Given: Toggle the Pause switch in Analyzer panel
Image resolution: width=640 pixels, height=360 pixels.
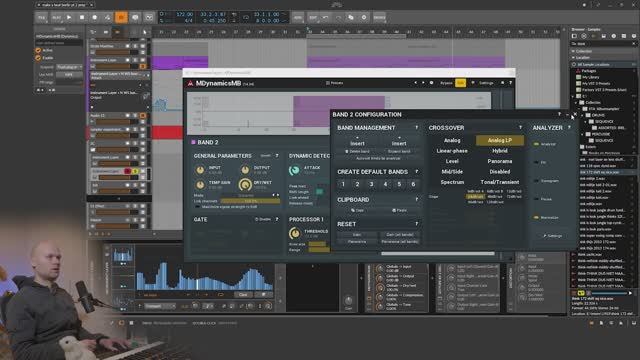Looking at the screenshot, I should 536,199.
